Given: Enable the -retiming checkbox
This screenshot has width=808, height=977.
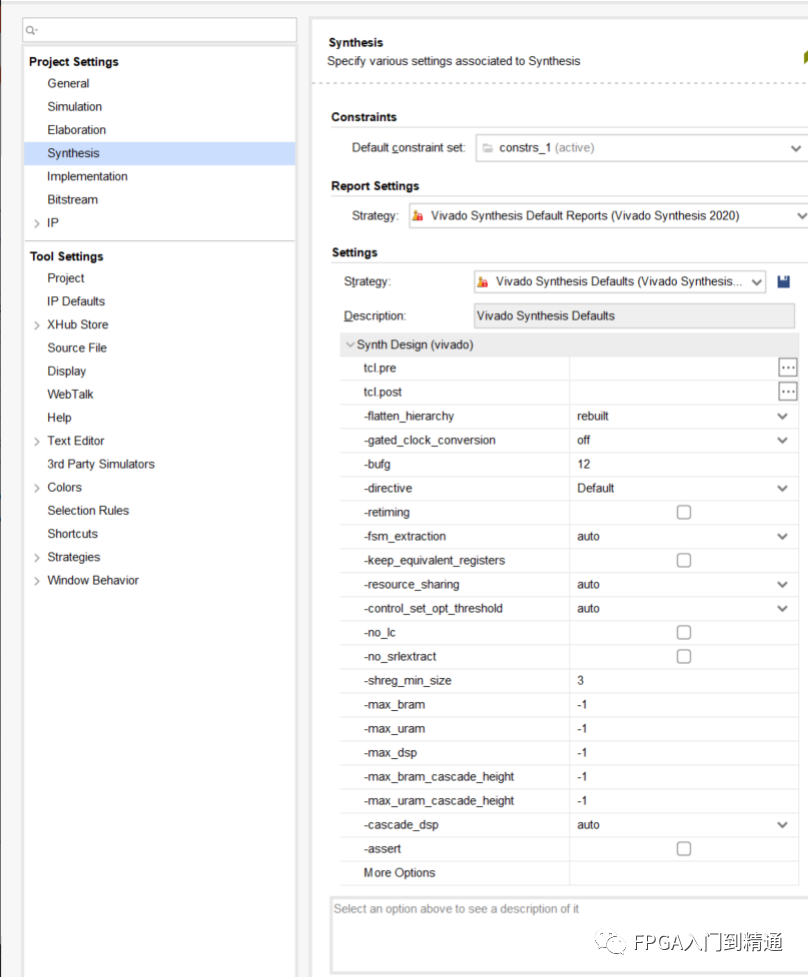Looking at the screenshot, I should pyautogui.click(x=683, y=512).
